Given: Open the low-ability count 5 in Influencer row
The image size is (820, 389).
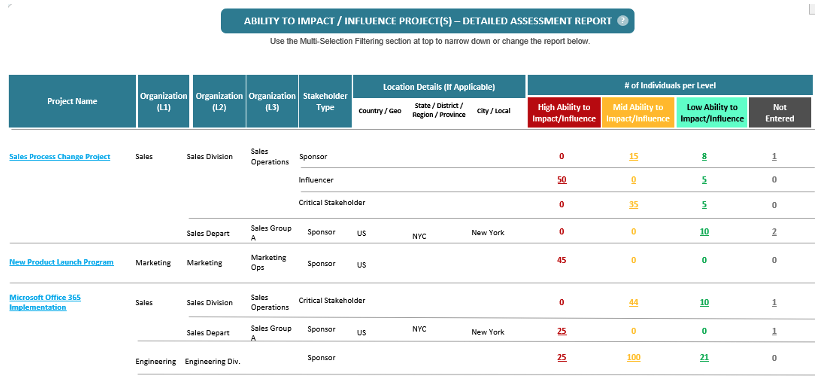Looking at the screenshot, I should 704,179.
